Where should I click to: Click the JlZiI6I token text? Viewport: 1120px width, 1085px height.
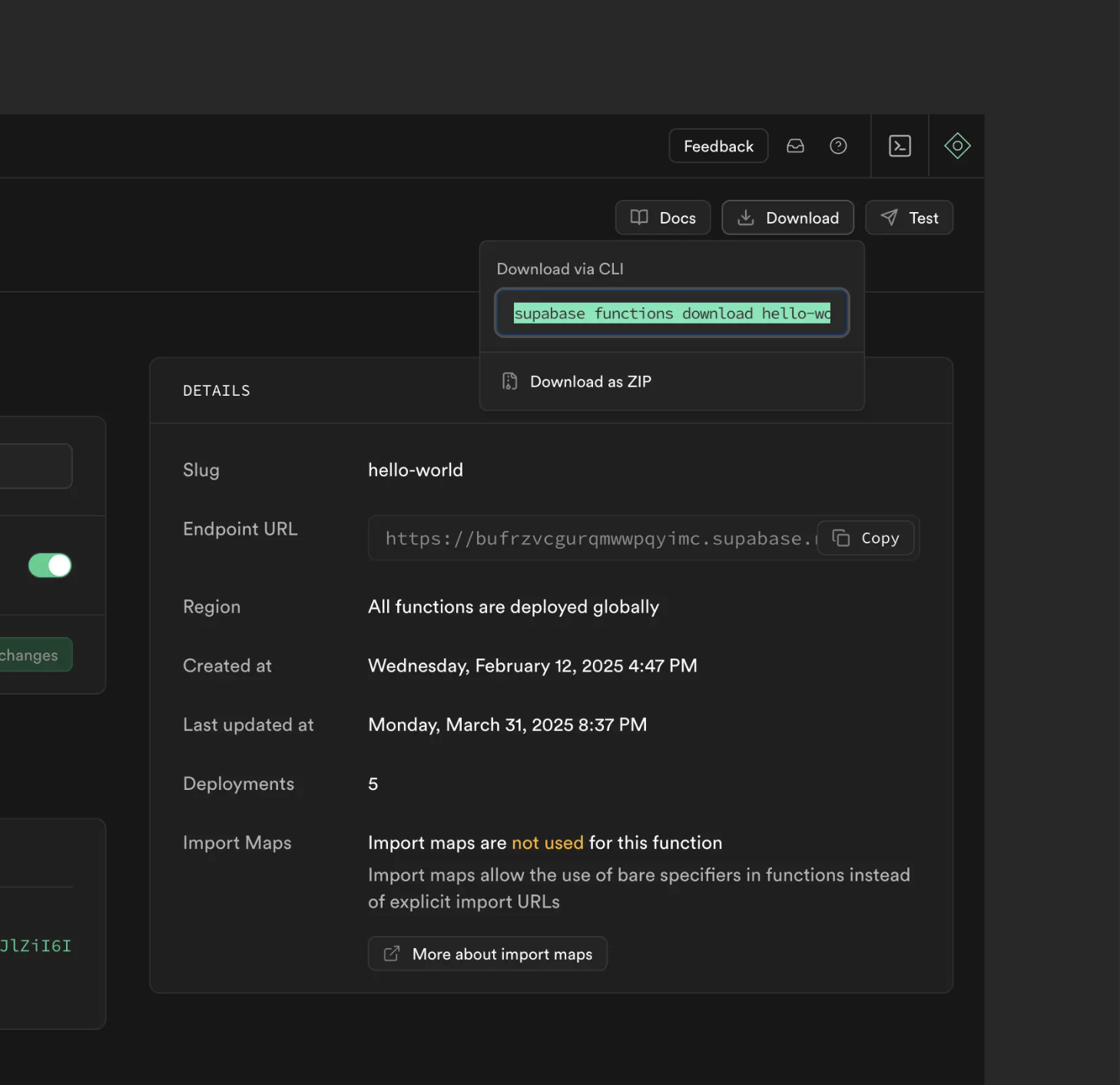35,946
